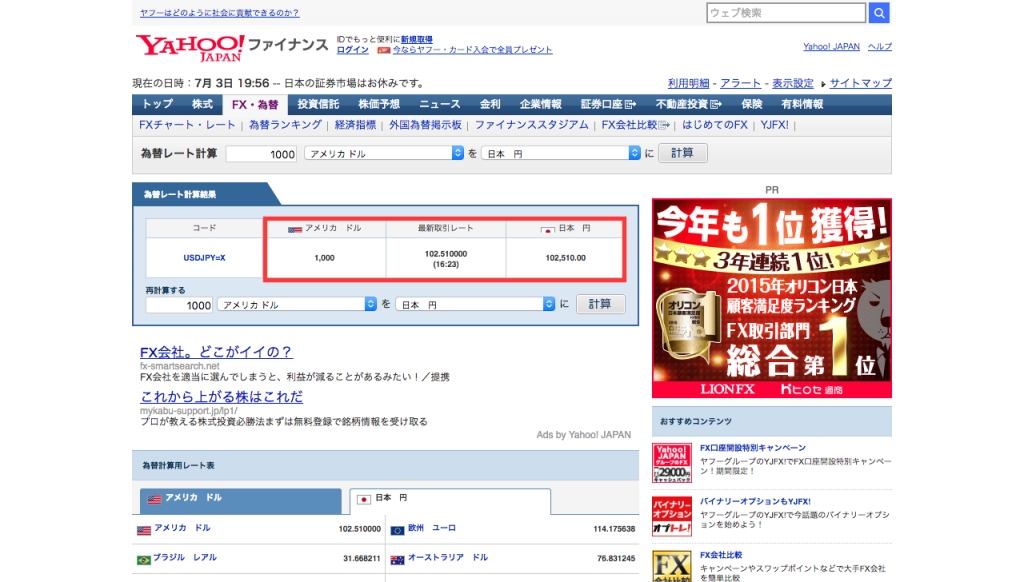The height and width of the screenshot is (582, 1024).
Task: Click the American flag icon in results header
Action: point(295,229)
